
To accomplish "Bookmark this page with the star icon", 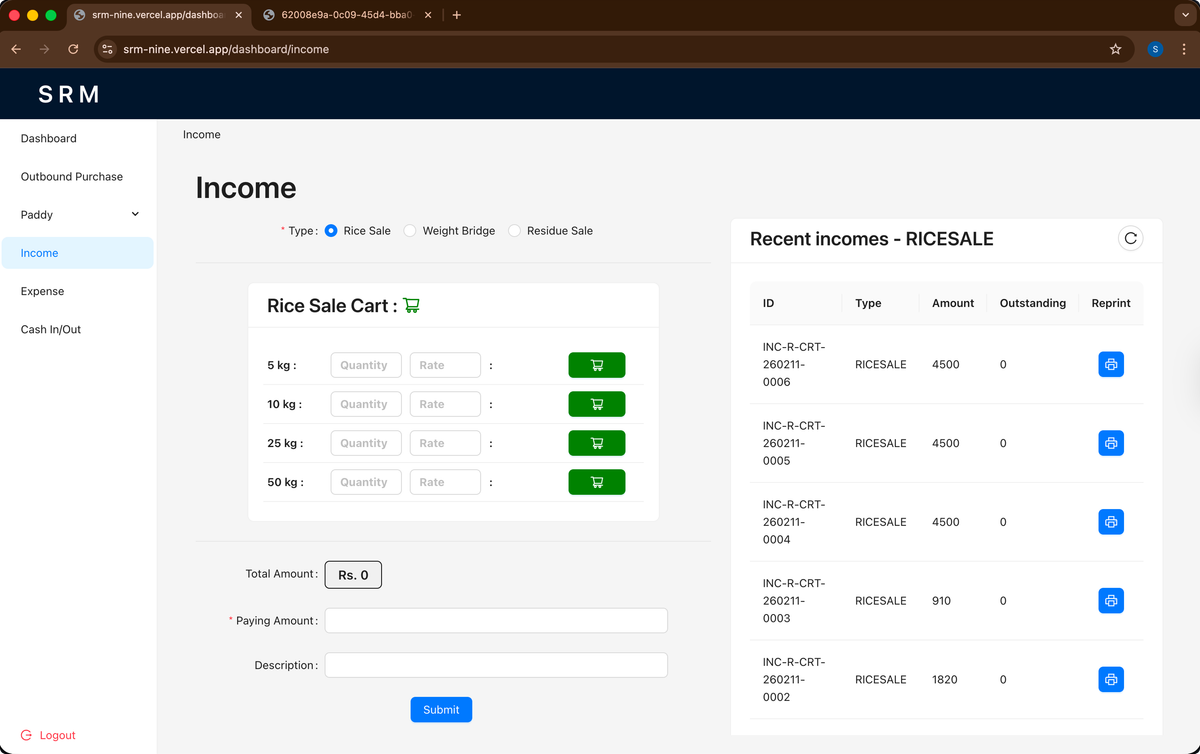I will point(1116,49).
